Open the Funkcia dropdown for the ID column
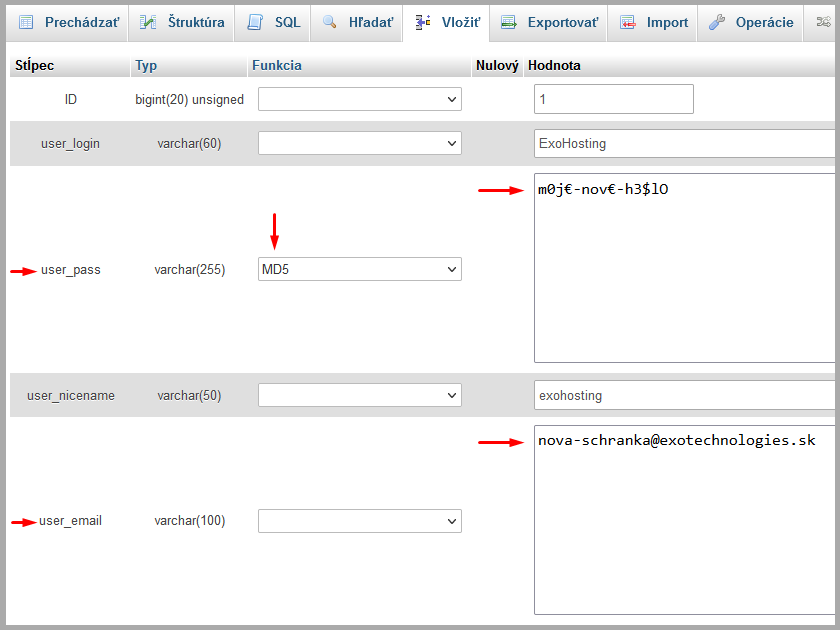The height and width of the screenshot is (630, 840). tap(360, 99)
